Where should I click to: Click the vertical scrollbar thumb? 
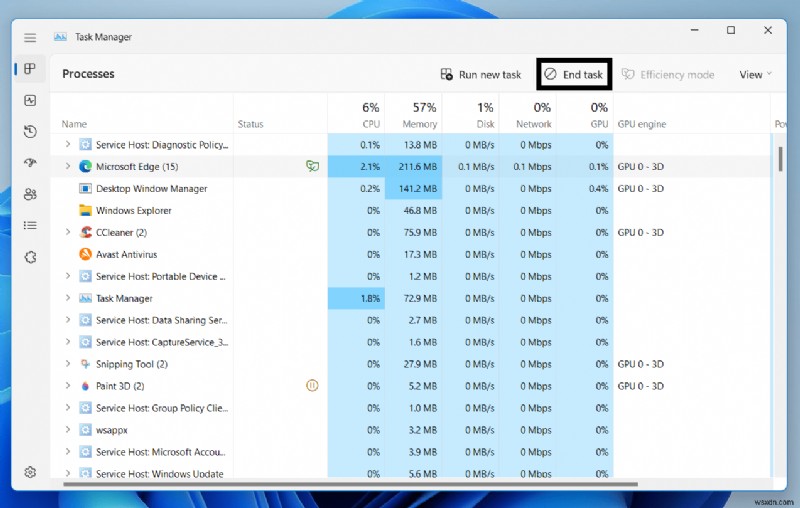point(781,159)
